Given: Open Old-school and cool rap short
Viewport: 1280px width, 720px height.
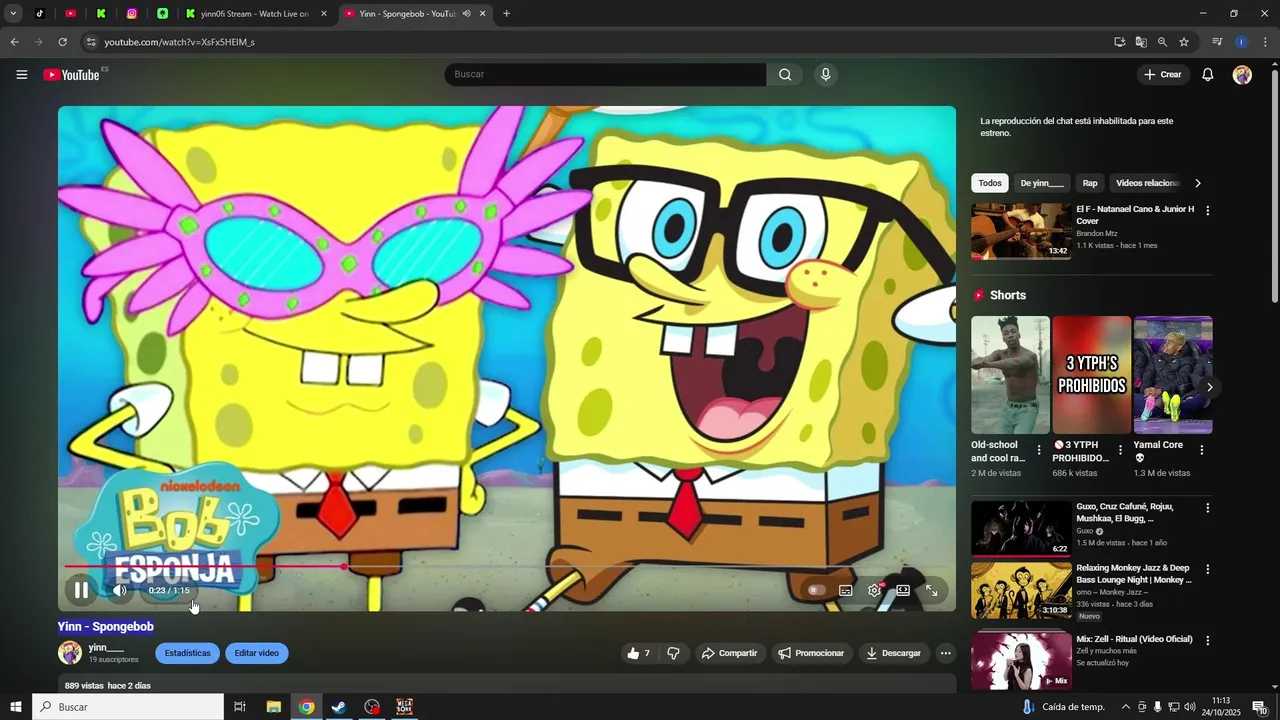Looking at the screenshot, I should (1010, 375).
